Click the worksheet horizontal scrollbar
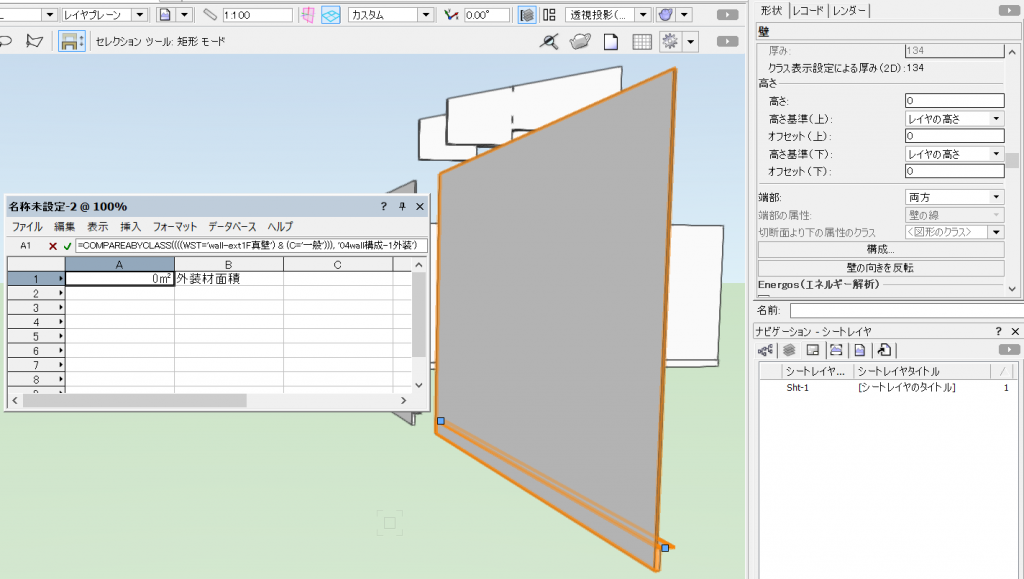 (x=135, y=400)
